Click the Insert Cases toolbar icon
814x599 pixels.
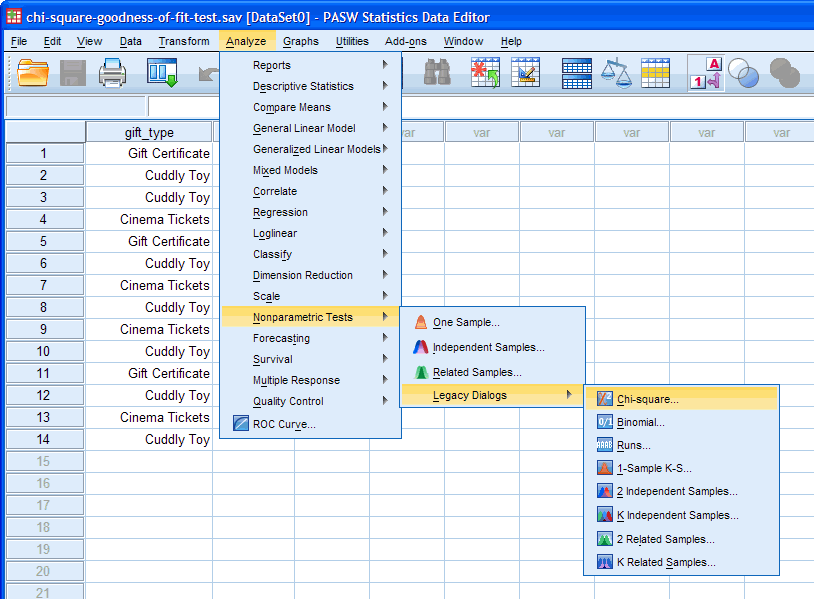(x=485, y=72)
